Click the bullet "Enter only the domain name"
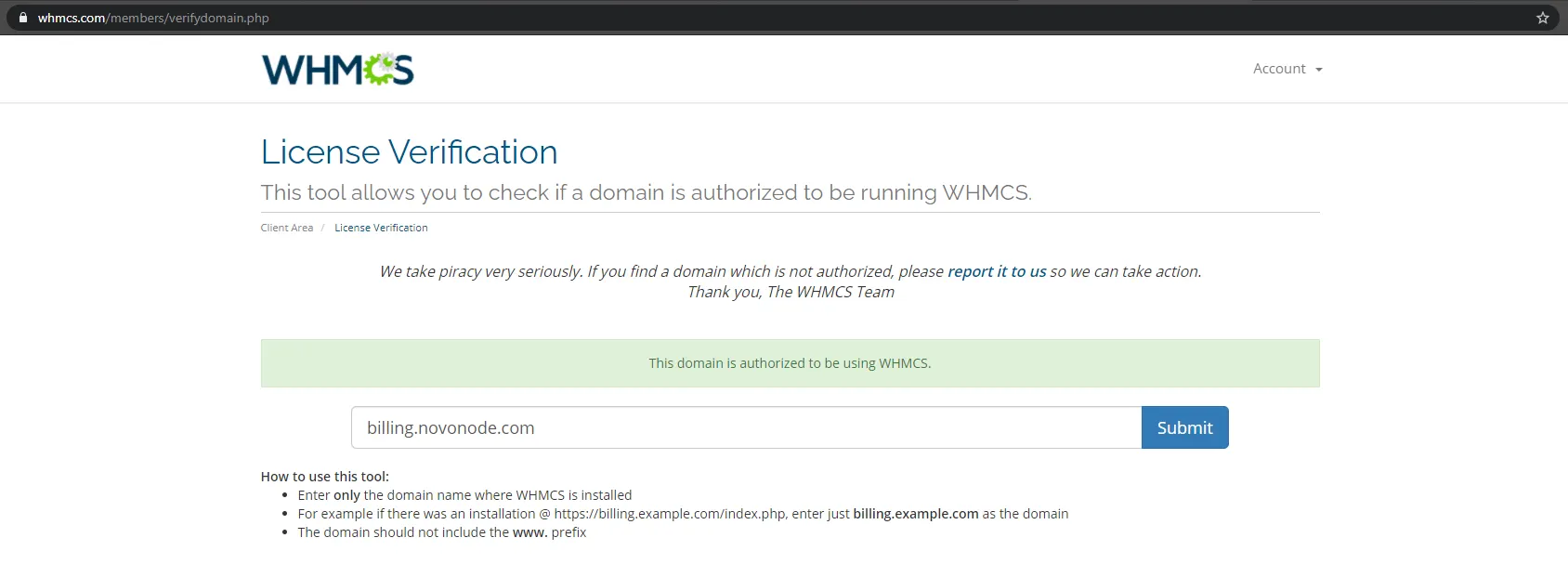The height and width of the screenshot is (564, 1568). 464,495
